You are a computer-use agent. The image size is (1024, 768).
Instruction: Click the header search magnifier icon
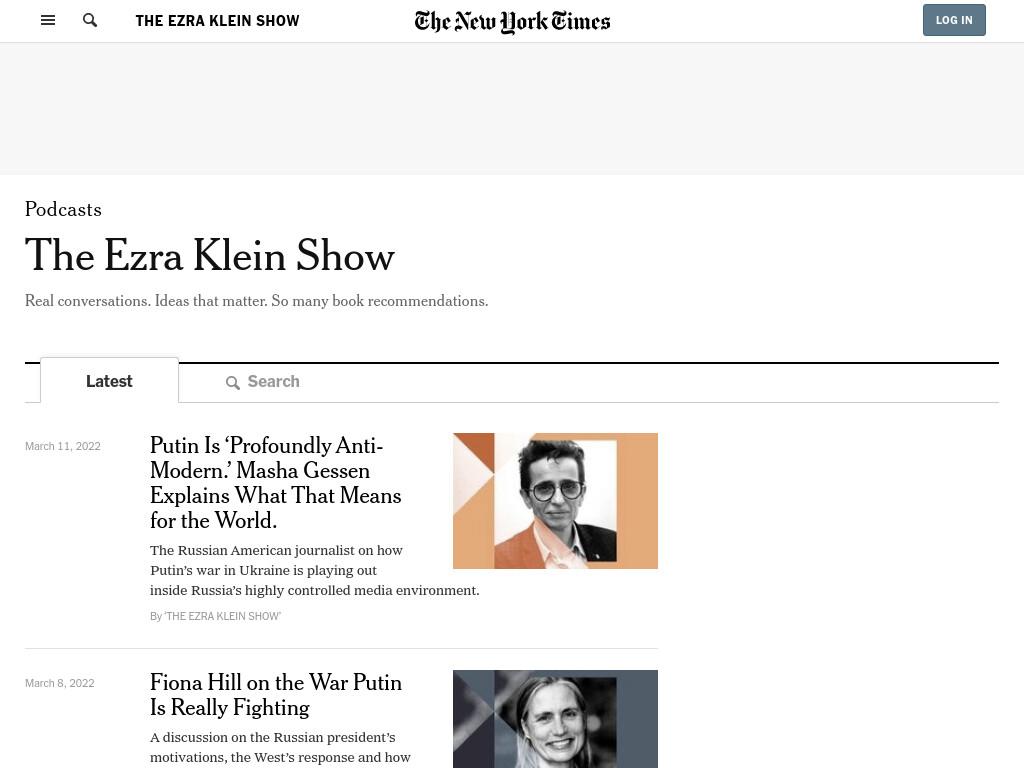click(x=90, y=20)
